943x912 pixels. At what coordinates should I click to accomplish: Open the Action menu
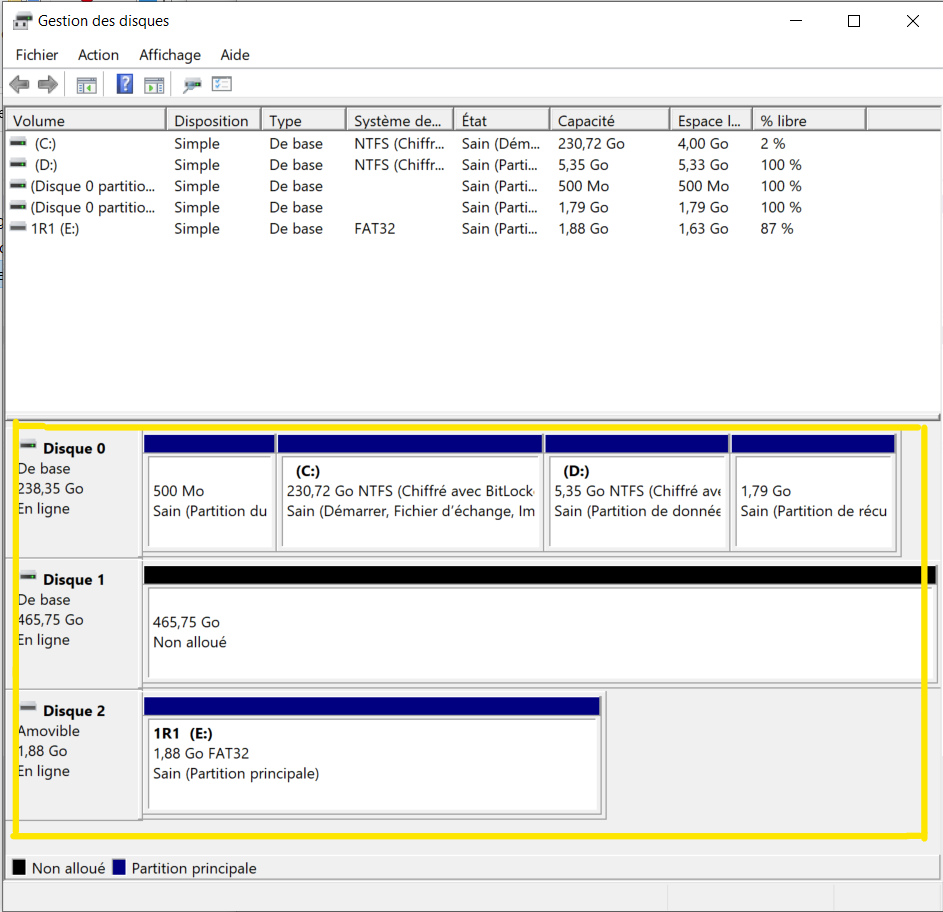tap(98, 55)
